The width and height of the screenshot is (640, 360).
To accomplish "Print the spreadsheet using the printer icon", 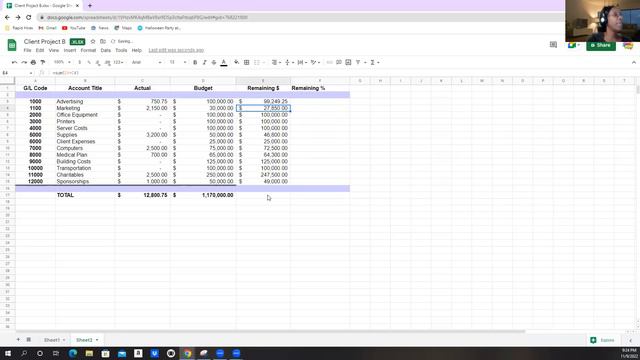I will (33, 62).
